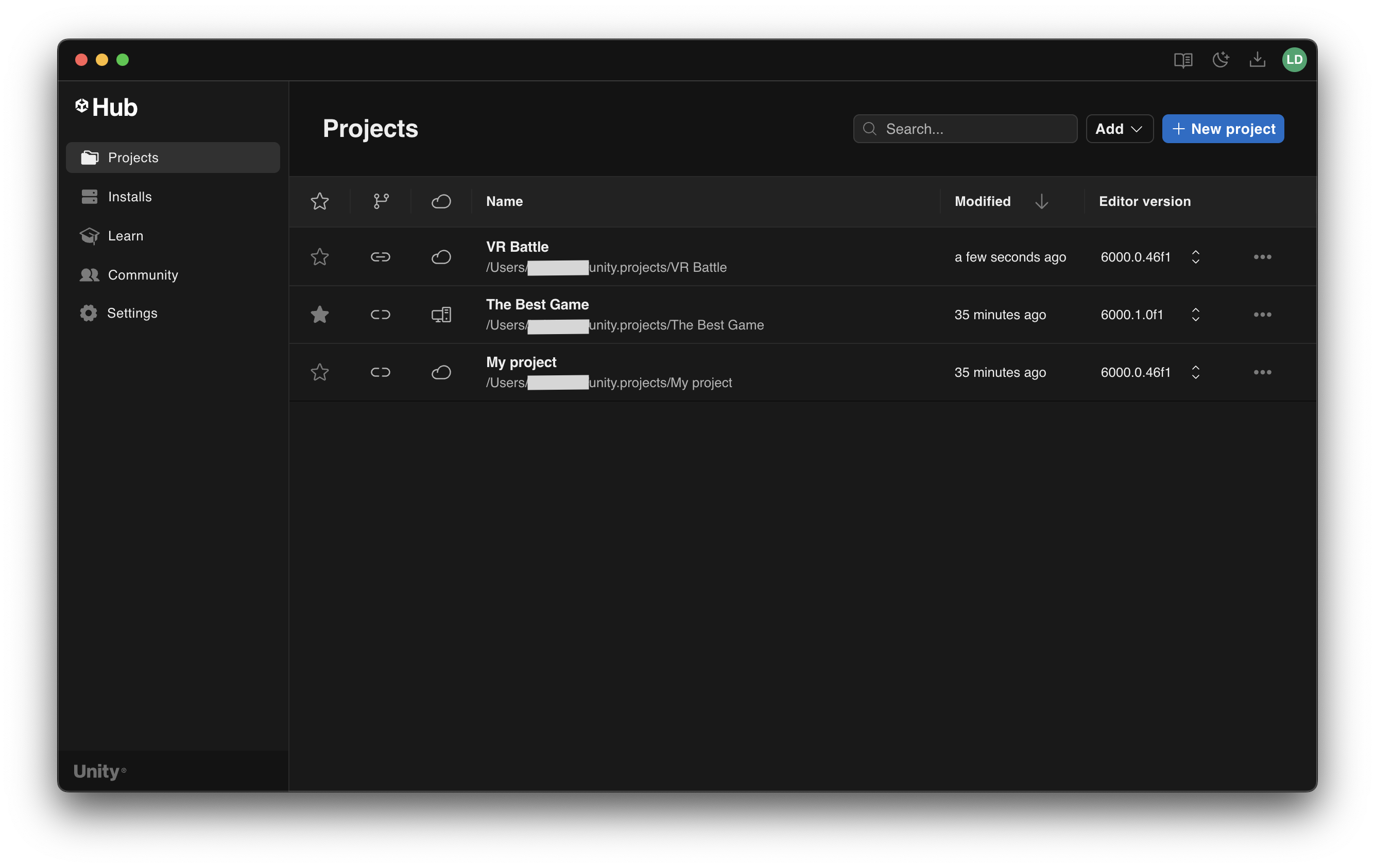Open Installs in the sidebar

(173, 197)
